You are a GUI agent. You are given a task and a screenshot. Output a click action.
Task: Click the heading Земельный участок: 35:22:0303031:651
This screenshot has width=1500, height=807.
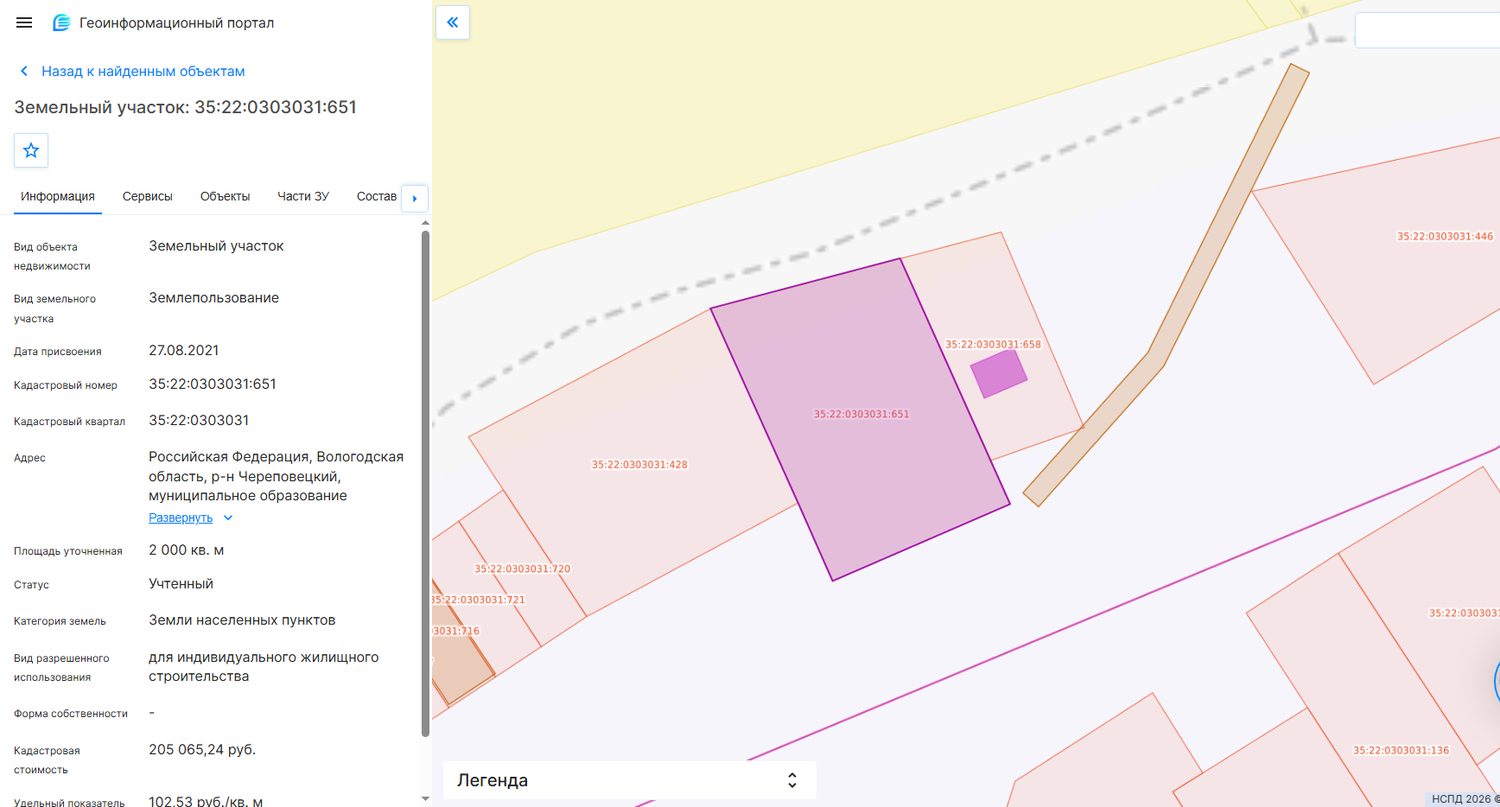click(x=185, y=107)
